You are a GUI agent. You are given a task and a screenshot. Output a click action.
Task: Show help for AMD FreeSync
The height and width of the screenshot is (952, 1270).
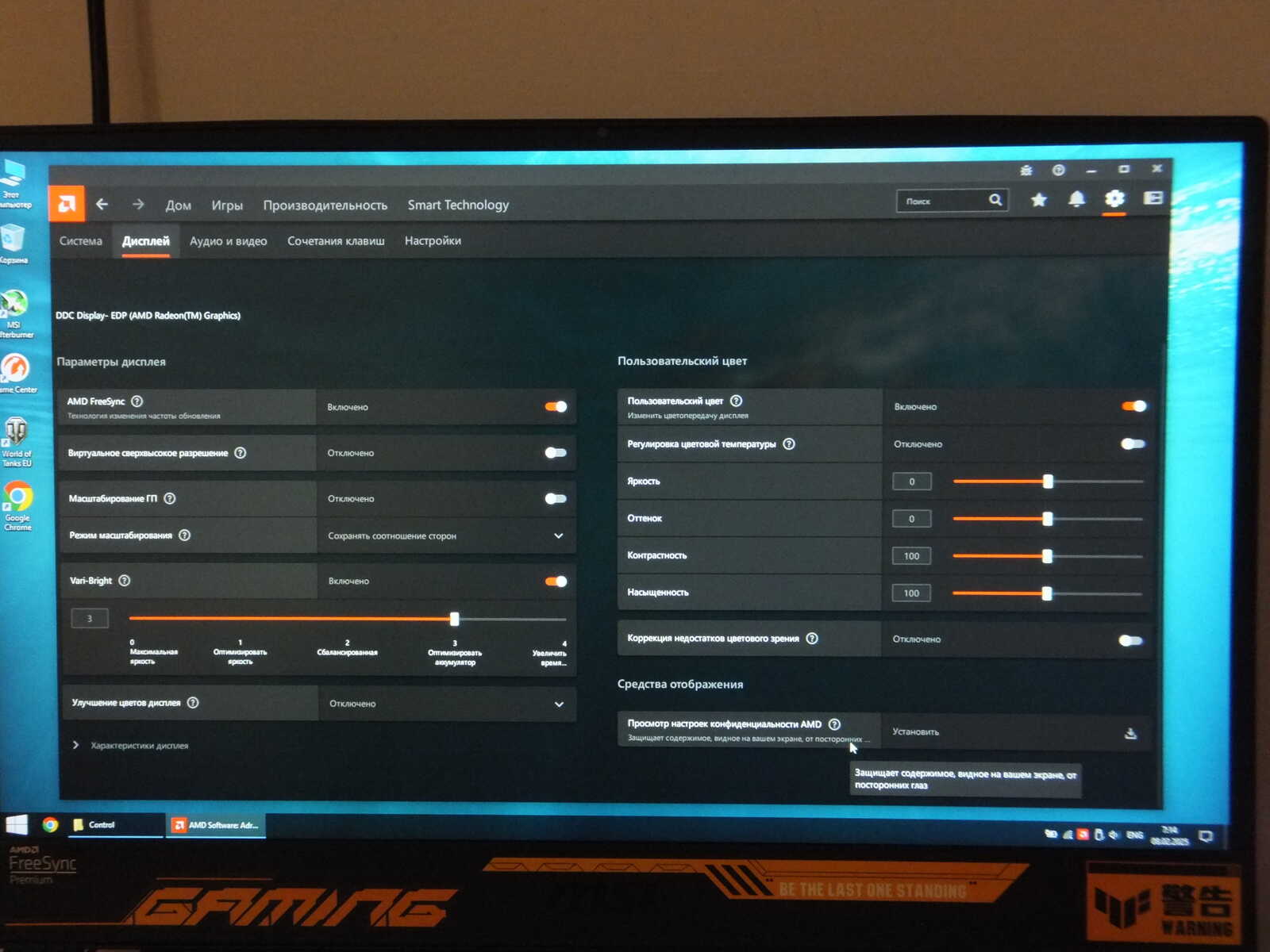point(137,401)
